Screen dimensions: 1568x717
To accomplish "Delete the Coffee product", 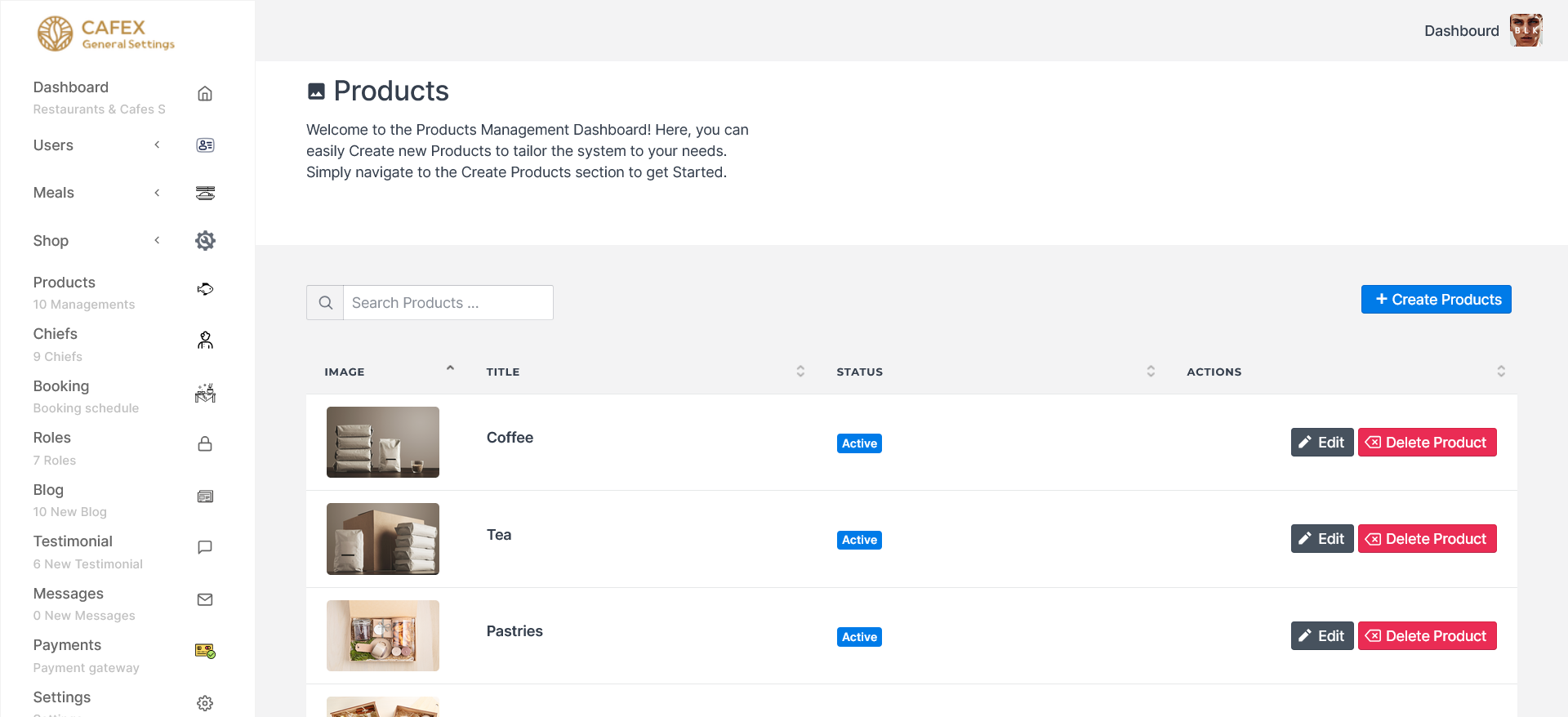I will click(1427, 443).
